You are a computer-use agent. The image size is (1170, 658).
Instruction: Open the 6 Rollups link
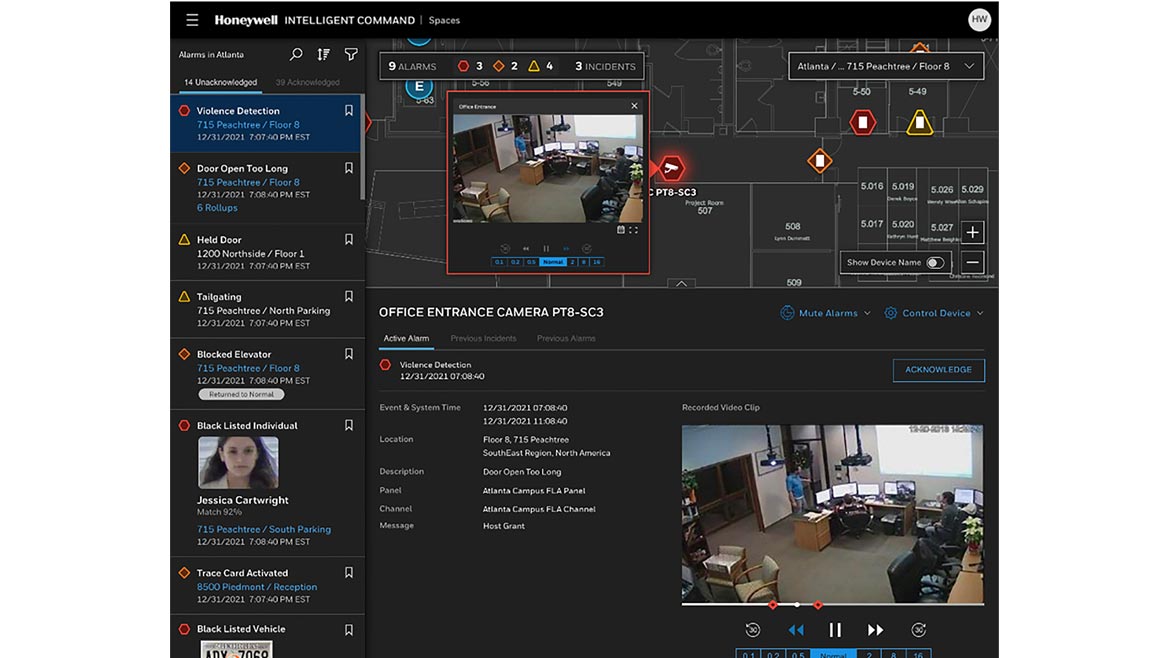(217, 208)
